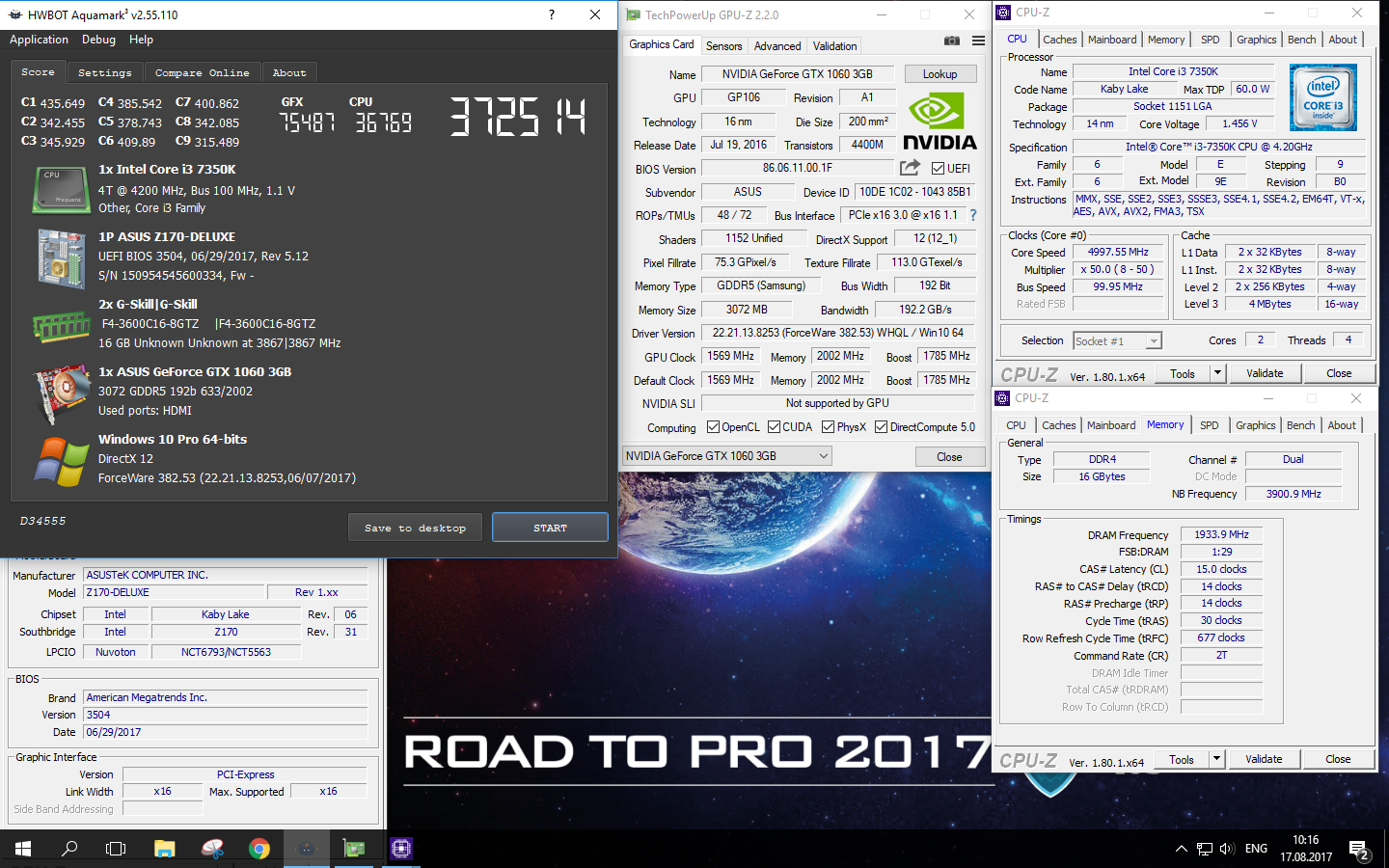Image resolution: width=1389 pixels, height=868 pixels.
Task: Expand Tools dropdown arrow in lower CPU-Z
Action: pyautogui.click(x=1217, y=759)
